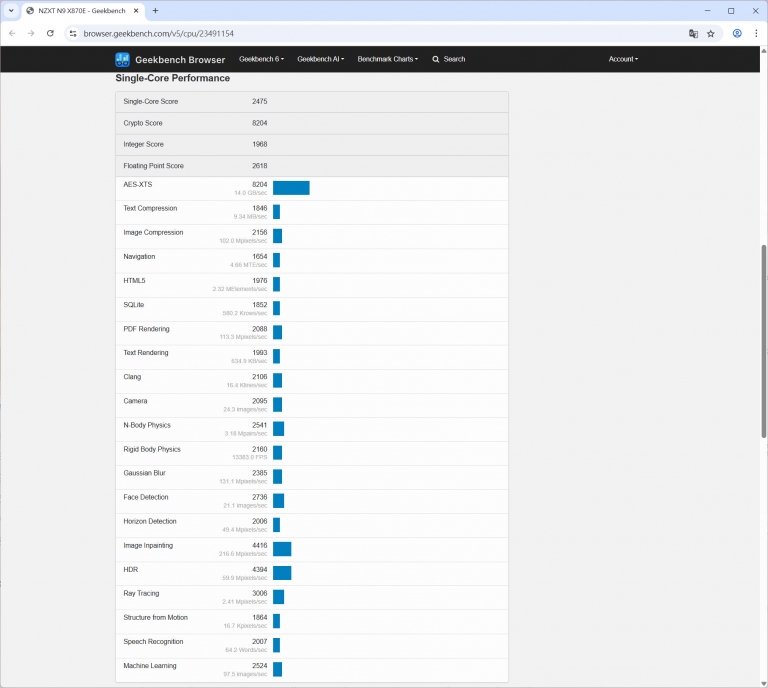Click the address bar URL

pyautogui.click(x=158, y=33)
